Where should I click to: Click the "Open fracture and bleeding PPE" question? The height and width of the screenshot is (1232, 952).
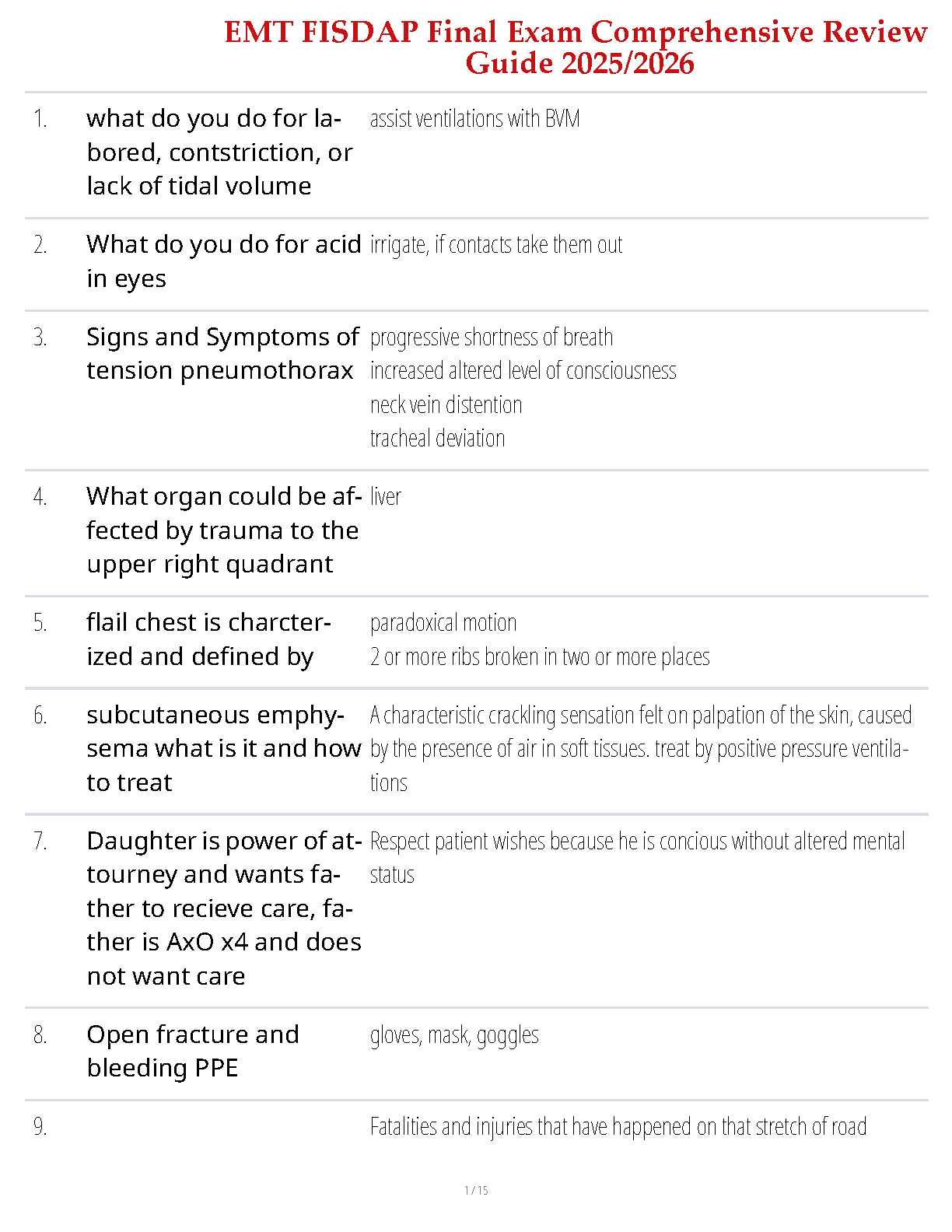(x=193, y=1051)
